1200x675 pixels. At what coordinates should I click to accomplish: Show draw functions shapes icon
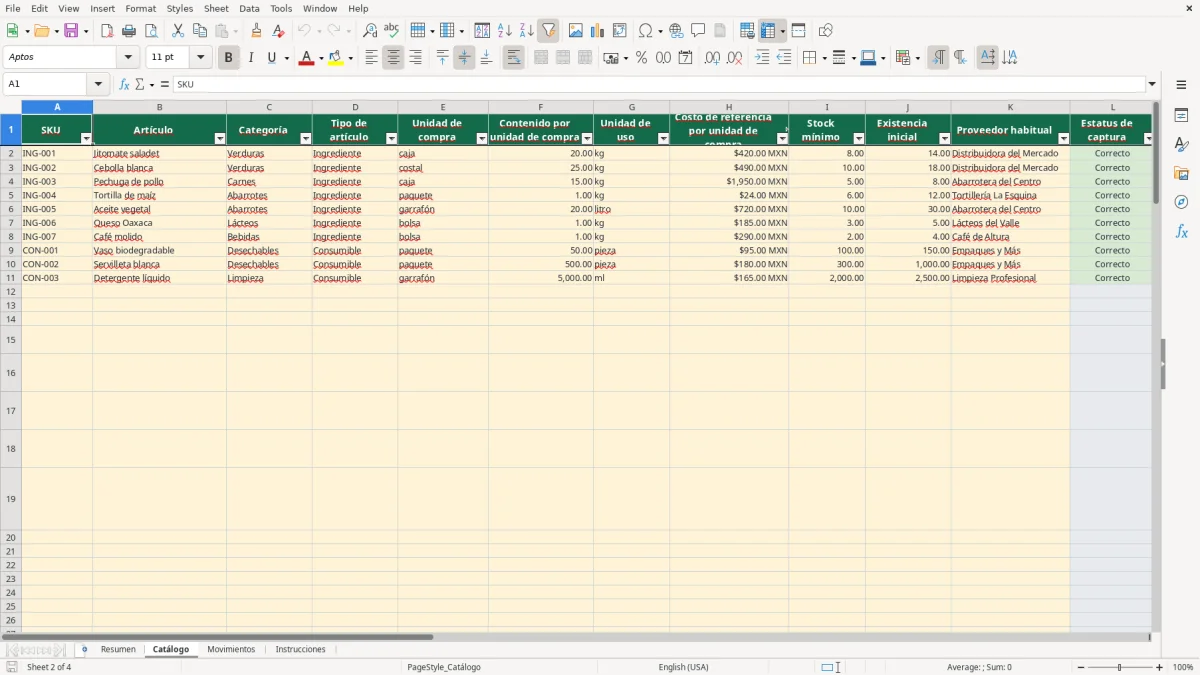(x=826, y=31)
